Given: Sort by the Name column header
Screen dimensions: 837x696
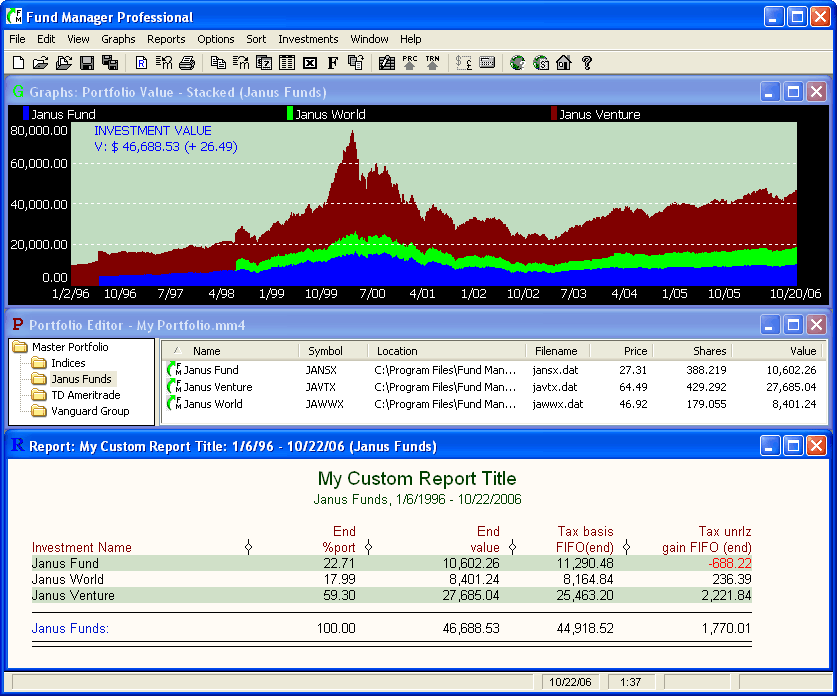Looking at the screenshot, I should click(230, 351).
